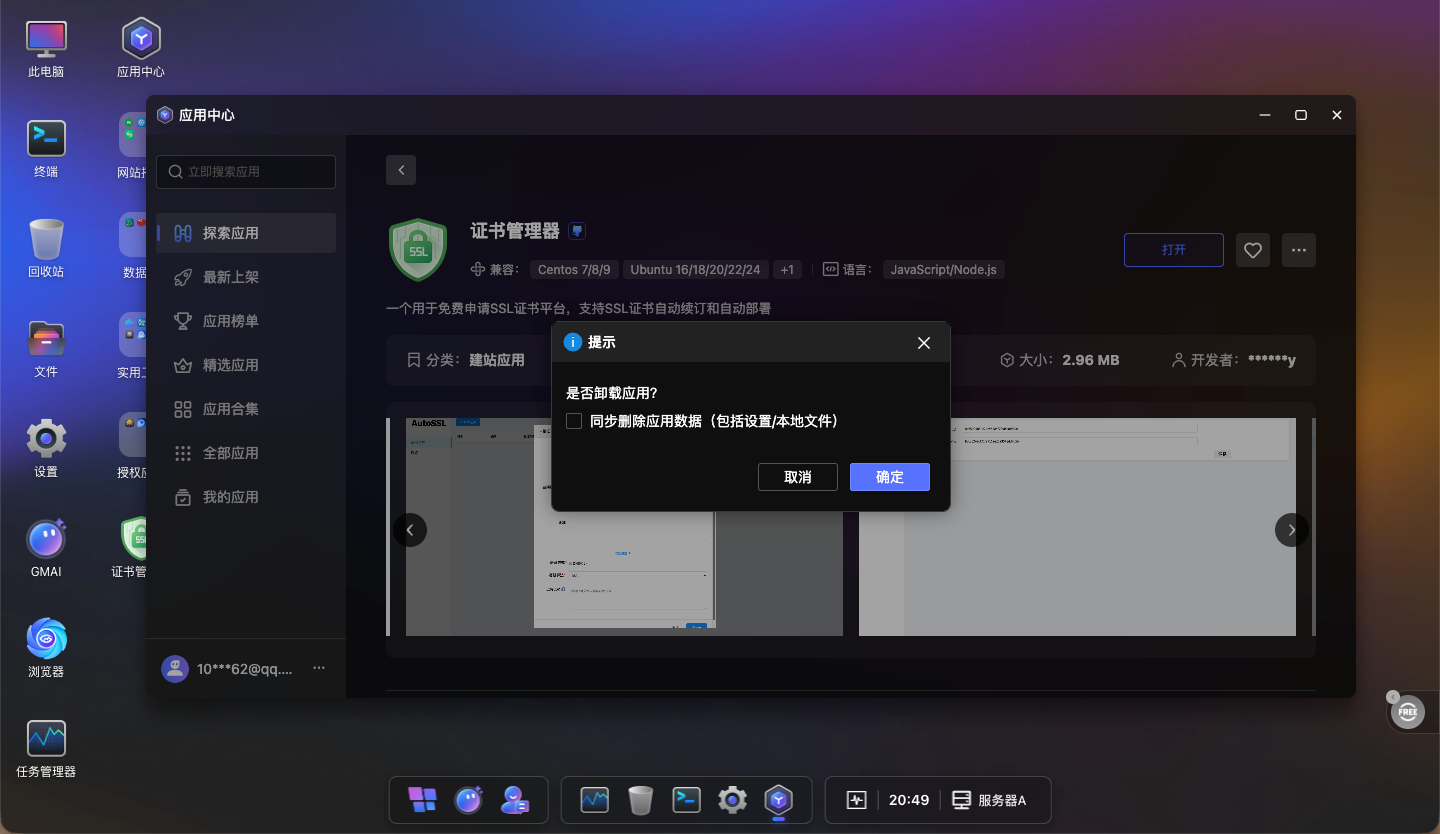Click the 浏览器 desktop icon
This screenshot has height=834, width=1440.
[x=46, y=649]
